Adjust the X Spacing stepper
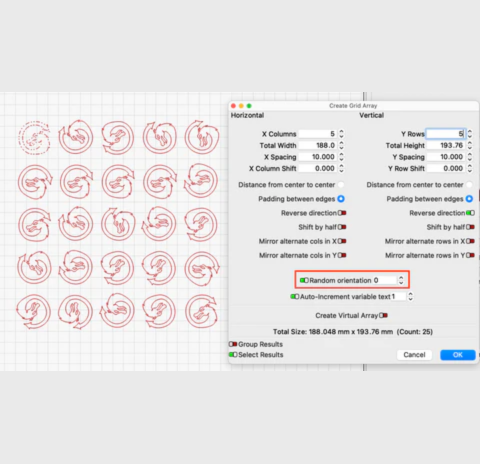Image resolution: width=480 pixels, height=464 pixels. tap(341, 157)
